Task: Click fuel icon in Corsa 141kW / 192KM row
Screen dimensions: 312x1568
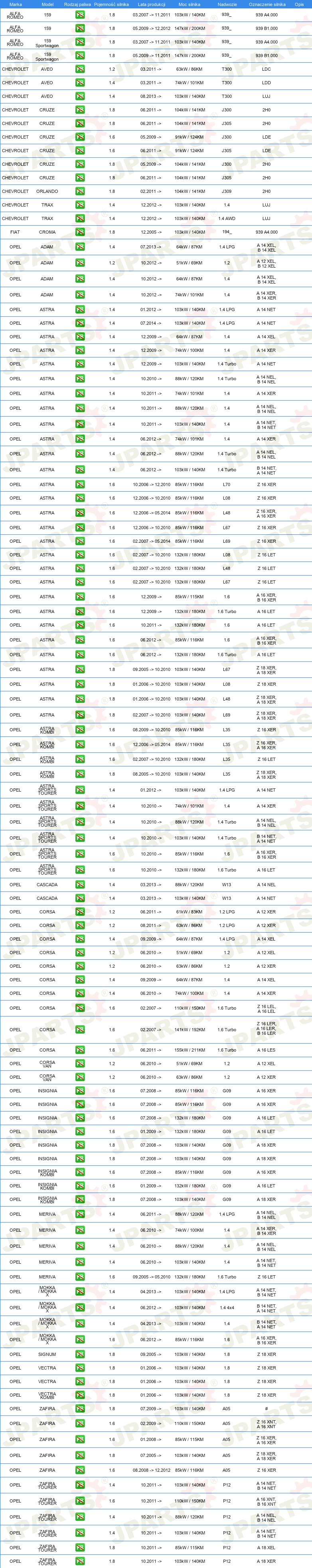Action: (80, 1030)
